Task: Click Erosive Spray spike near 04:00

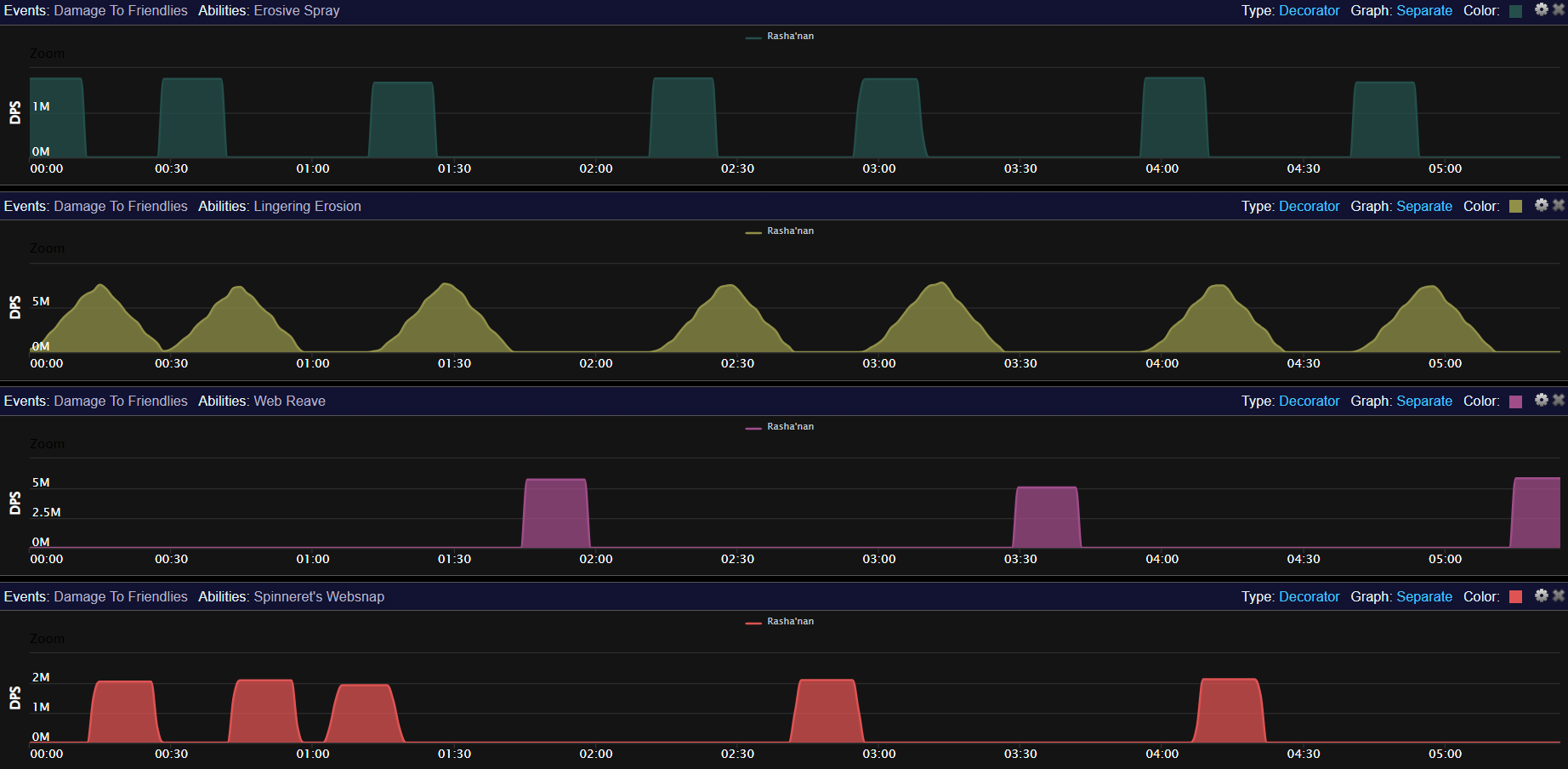Action: [1174, 117]
